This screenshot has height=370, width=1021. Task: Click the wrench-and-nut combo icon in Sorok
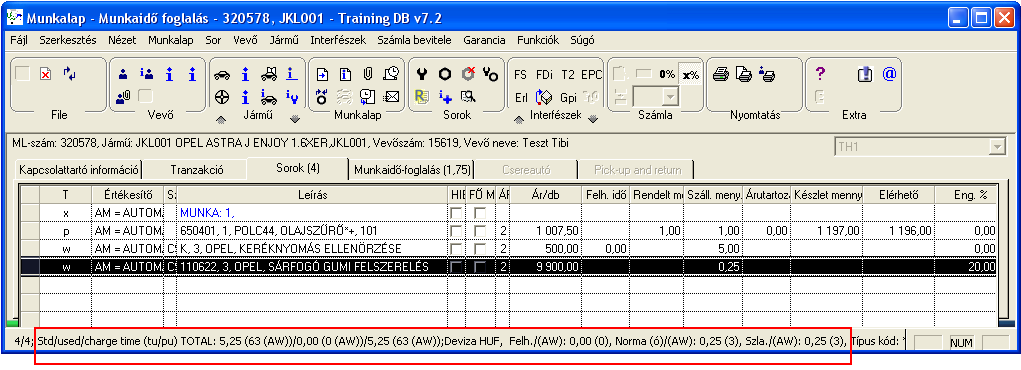tap(491, 75)
